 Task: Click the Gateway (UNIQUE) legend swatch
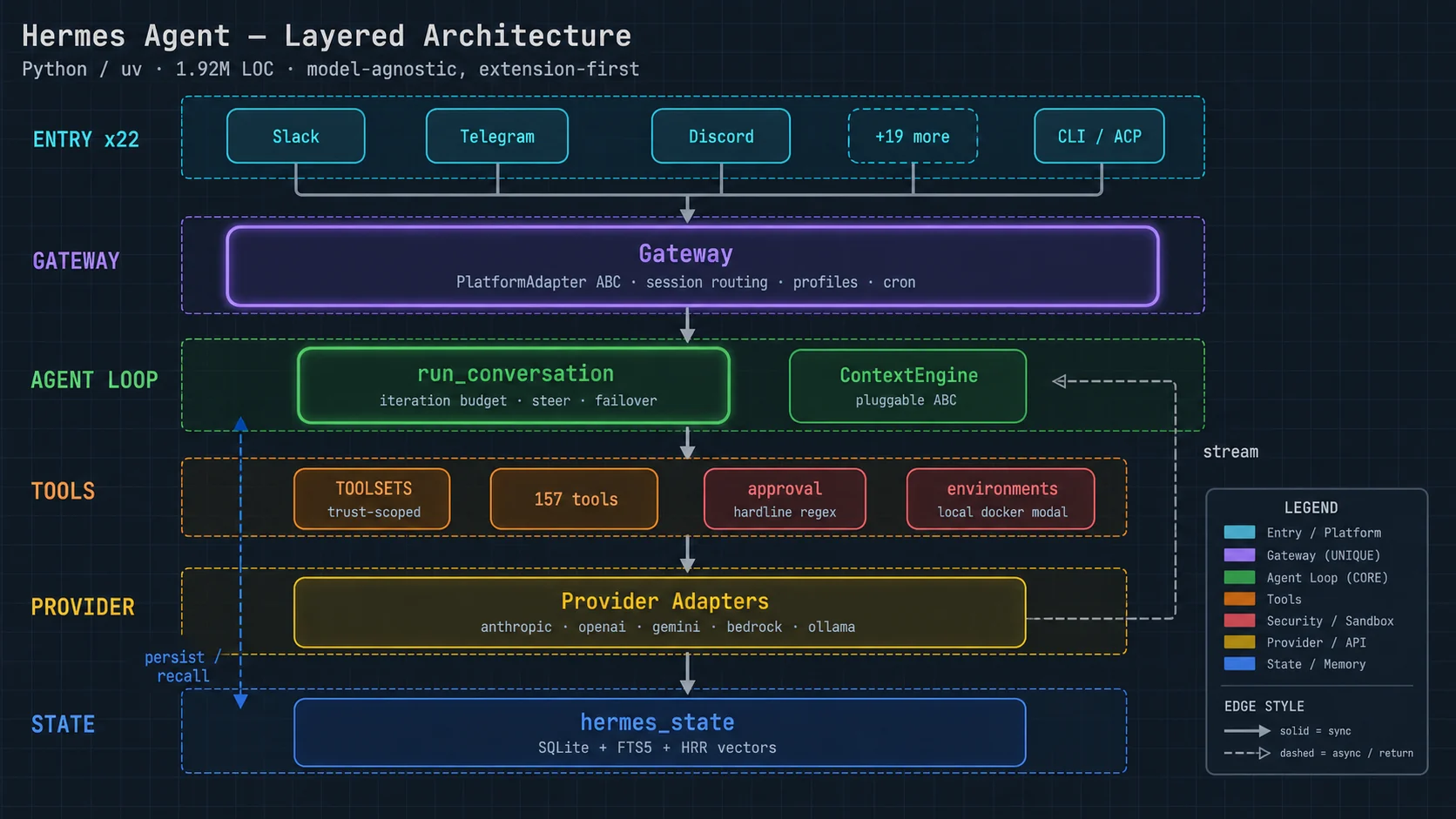1239,555
